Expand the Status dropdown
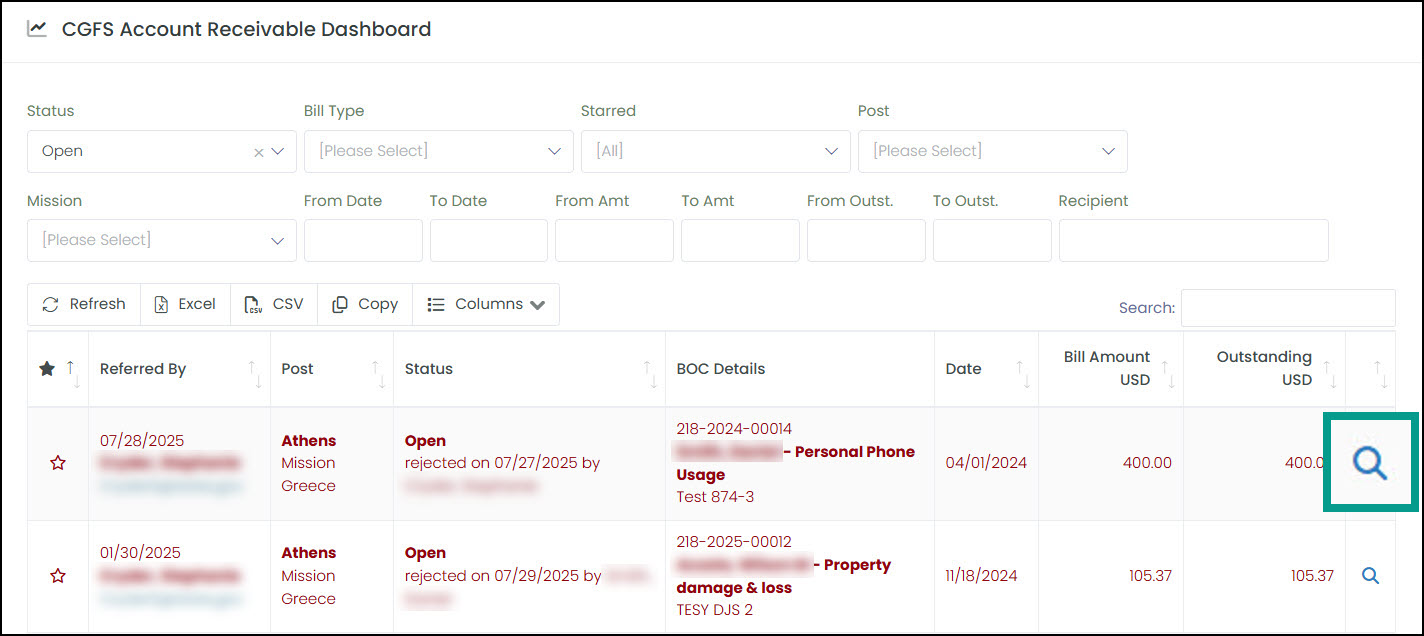1424x636 pixels. click(x=278, y=152)
